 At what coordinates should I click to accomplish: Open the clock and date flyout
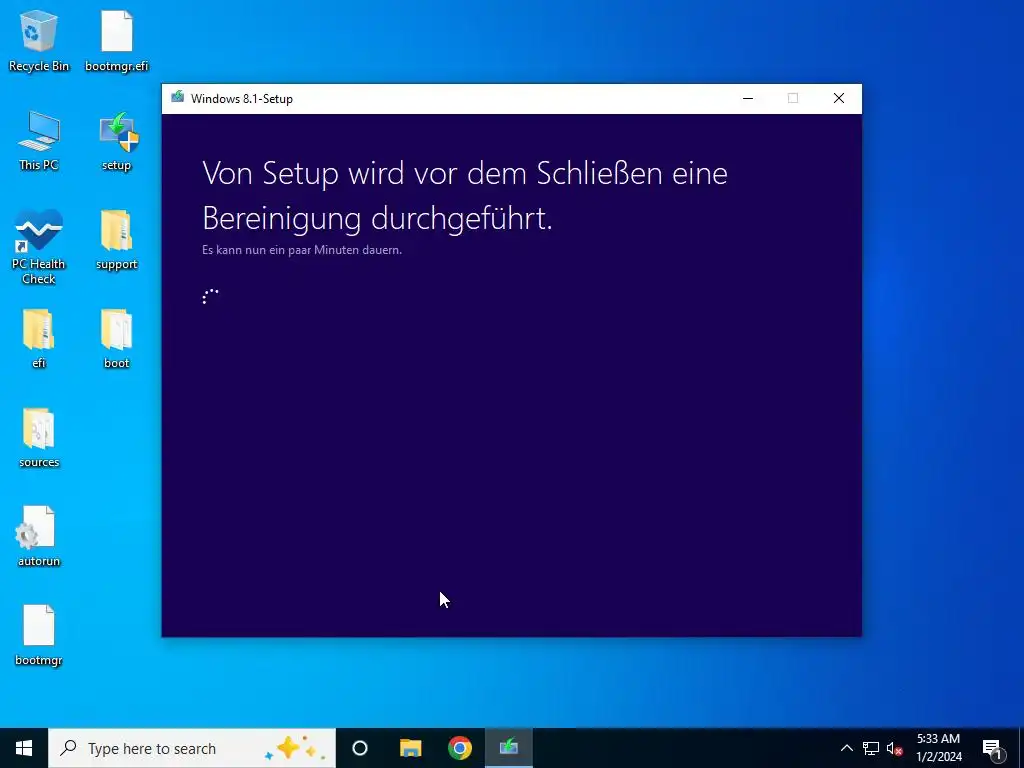click(x=938, y=748)
